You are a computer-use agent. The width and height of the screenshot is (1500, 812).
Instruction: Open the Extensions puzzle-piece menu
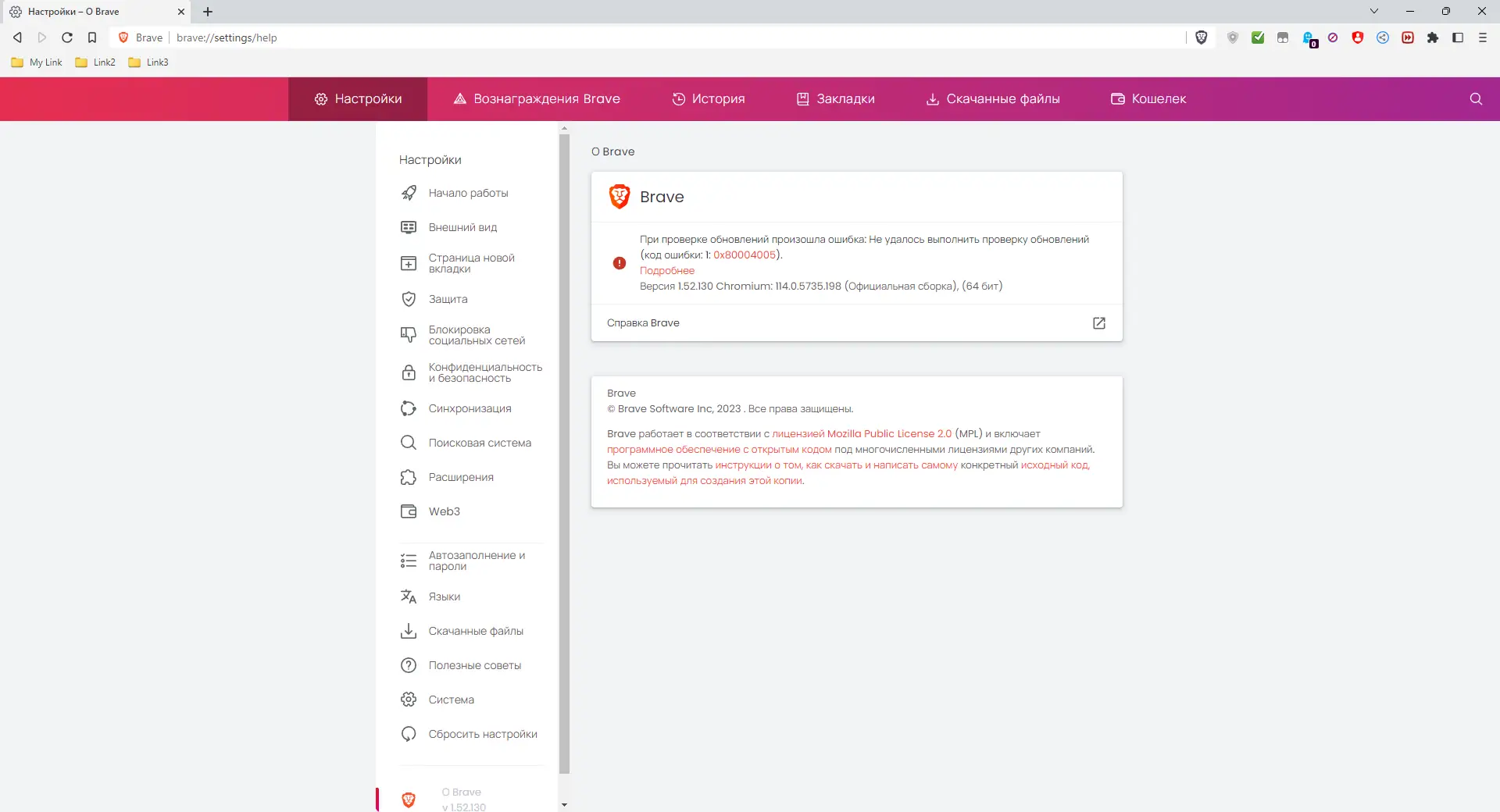tap(1433, 37)
